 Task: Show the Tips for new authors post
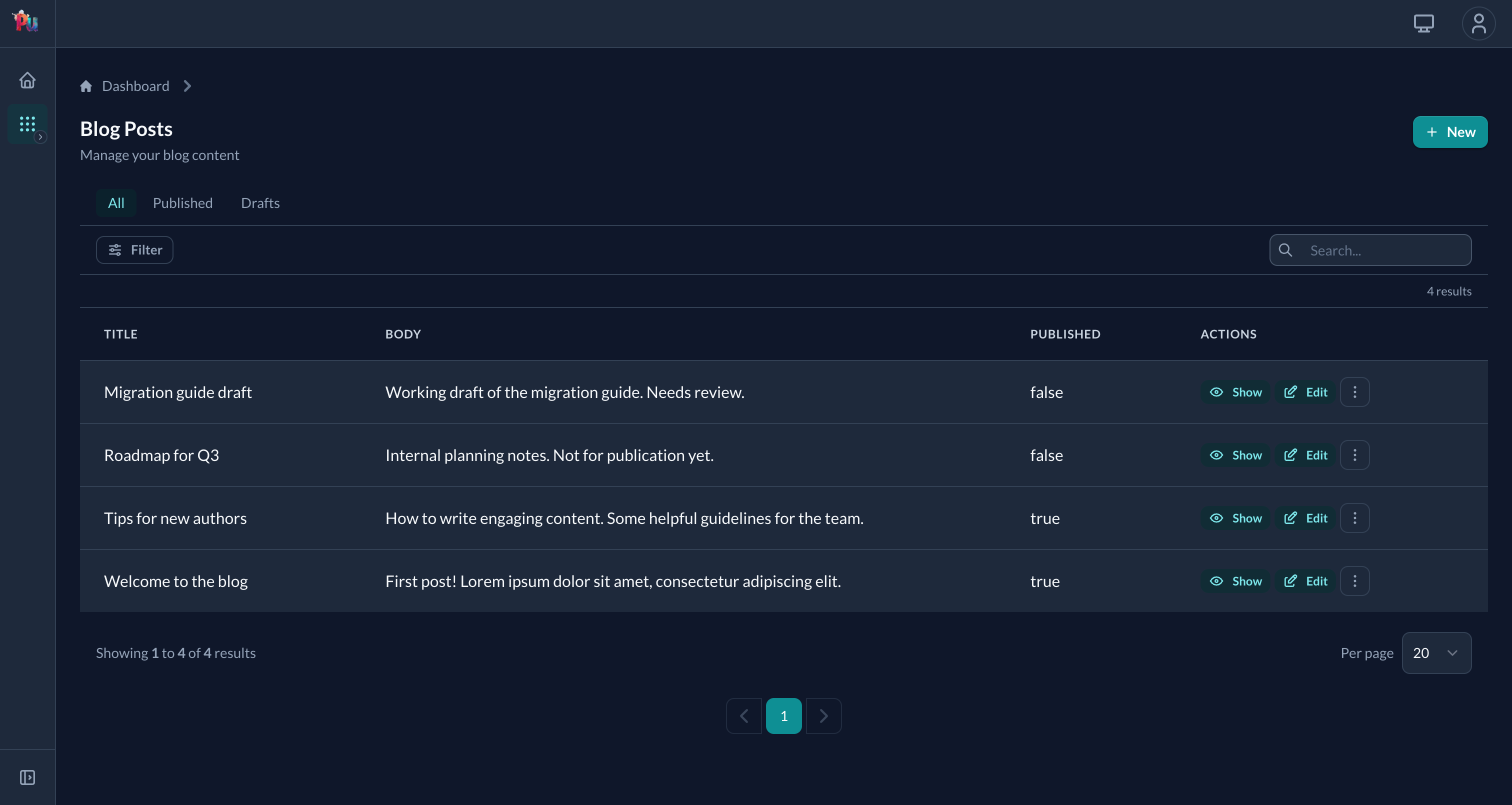(1235, 518)
